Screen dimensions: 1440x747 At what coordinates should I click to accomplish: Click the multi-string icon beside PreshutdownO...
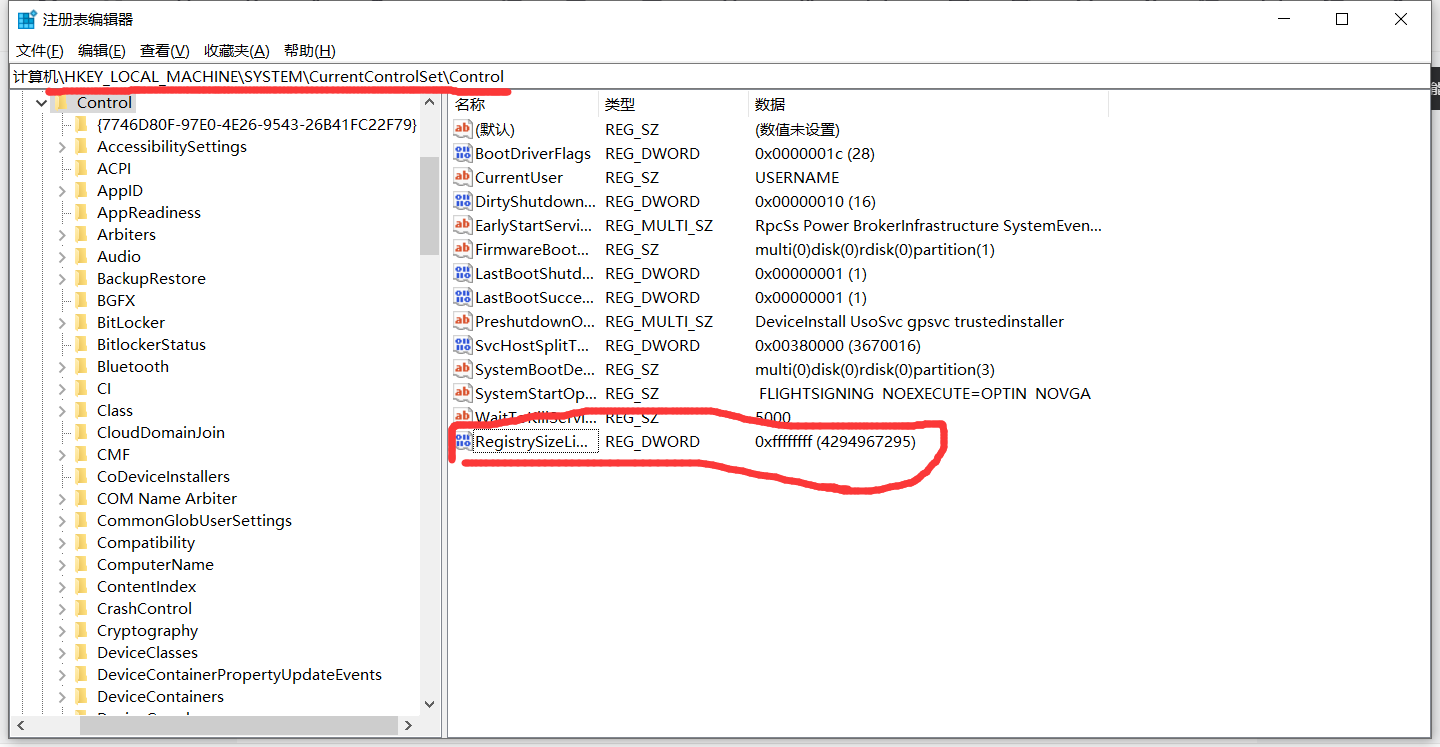click(463, 321)
